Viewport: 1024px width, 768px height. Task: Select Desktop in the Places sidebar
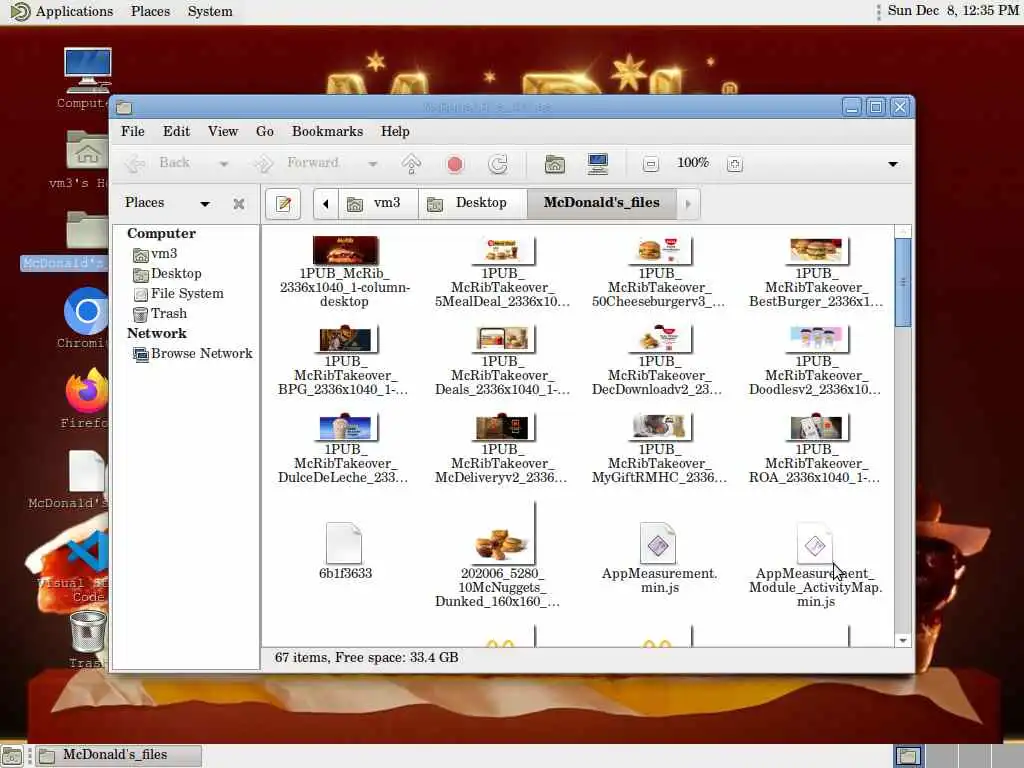(167, 274)
